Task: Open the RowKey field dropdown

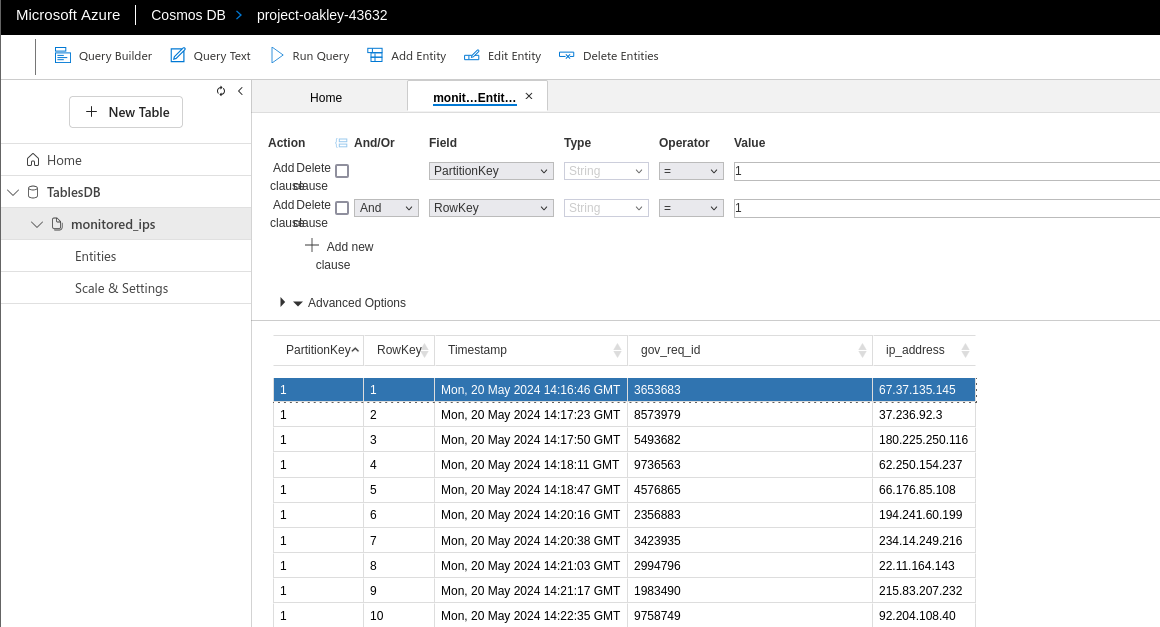Action: coord(491,208)
